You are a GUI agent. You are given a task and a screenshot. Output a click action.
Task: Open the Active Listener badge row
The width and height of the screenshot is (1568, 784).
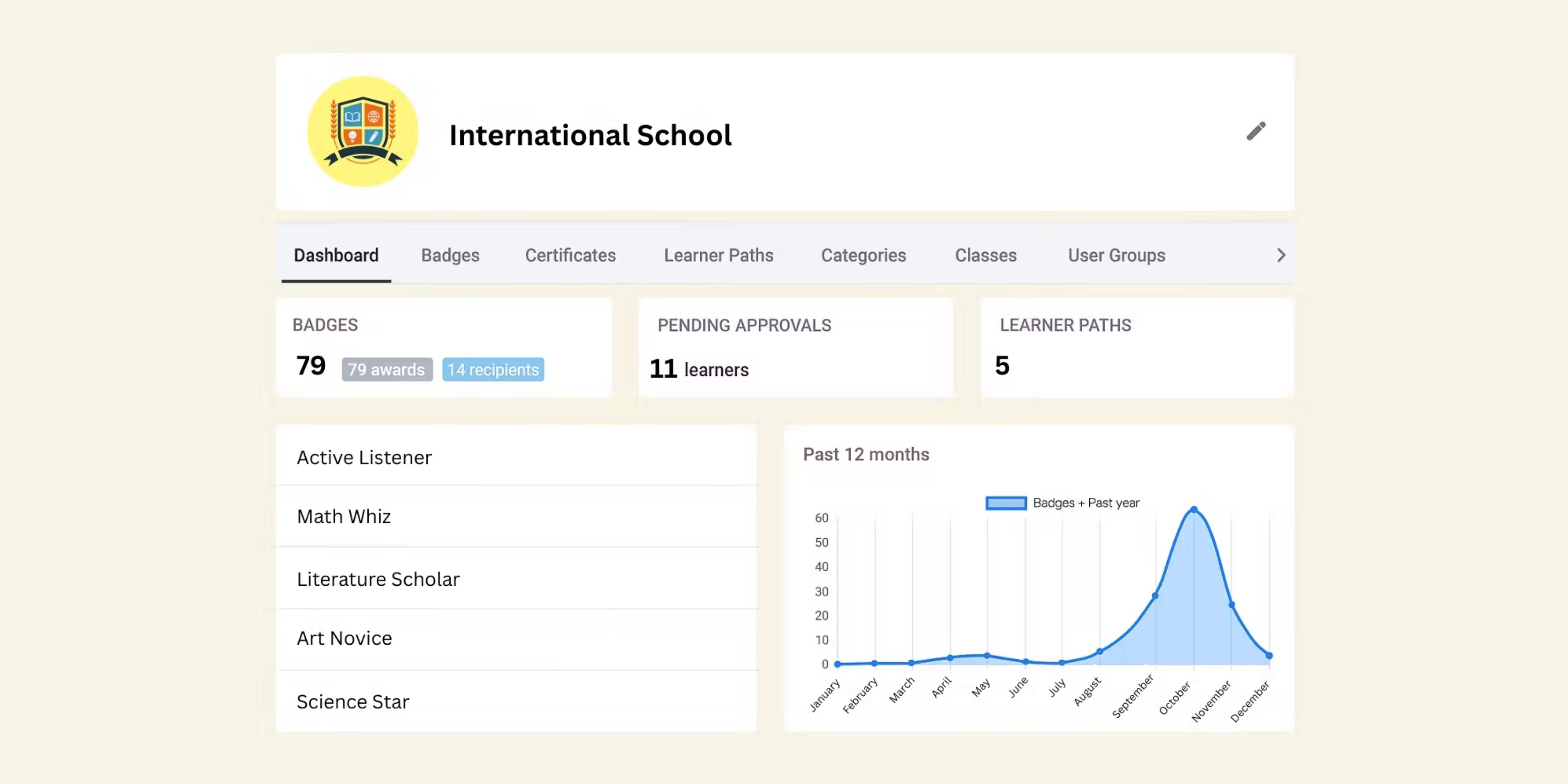coord(364,457)
